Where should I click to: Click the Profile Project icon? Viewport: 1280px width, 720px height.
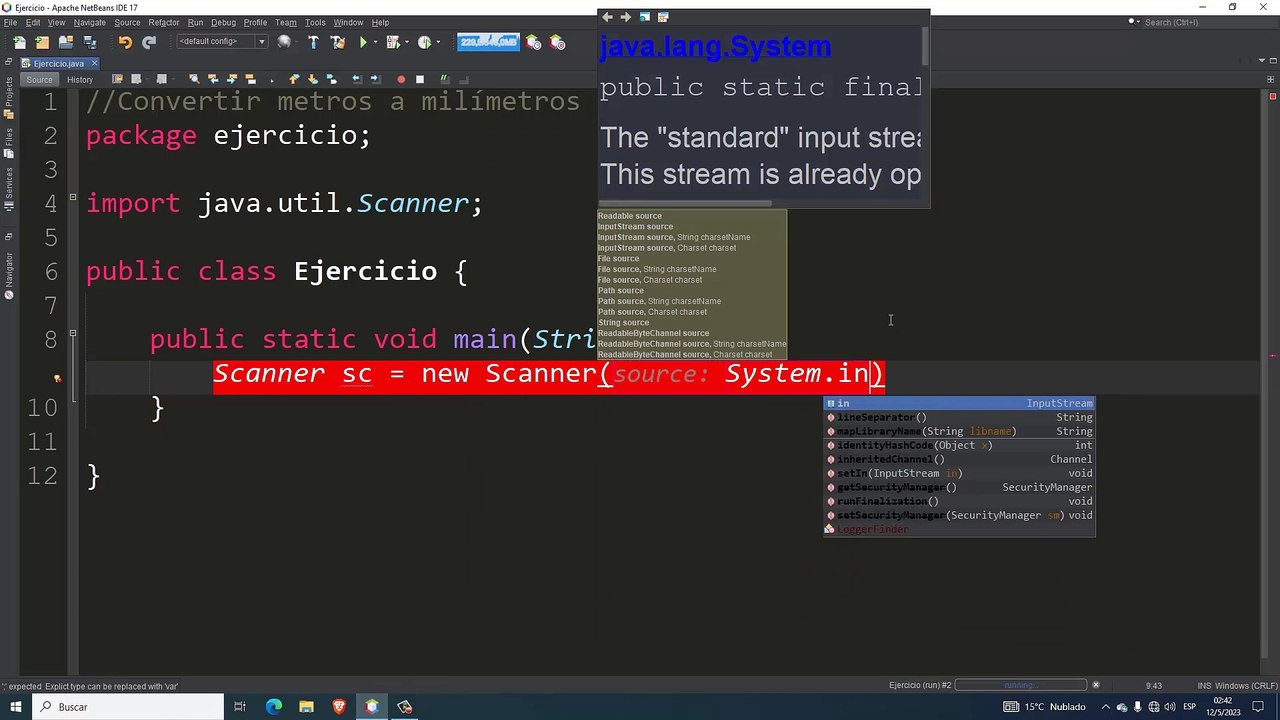click(x=424, y=42)
